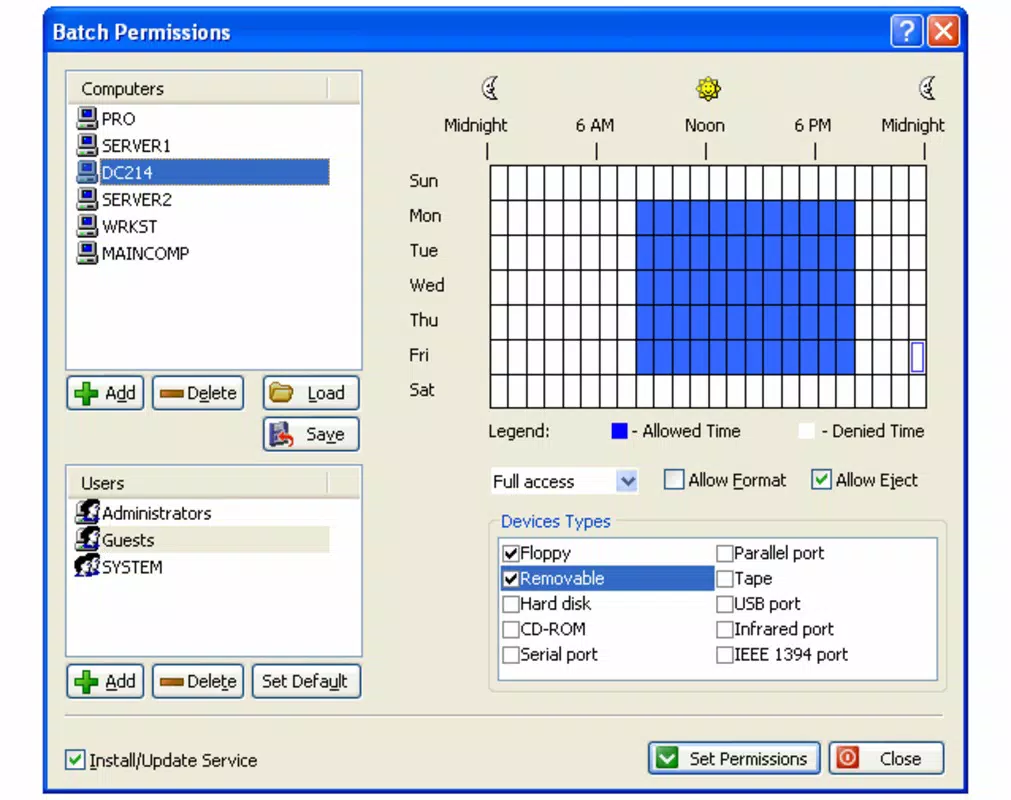Image resolution: width=1011 pixels, height=800 pixels.
Task: Click the SERVER2 computer icon
Action: tap(87, 199)
